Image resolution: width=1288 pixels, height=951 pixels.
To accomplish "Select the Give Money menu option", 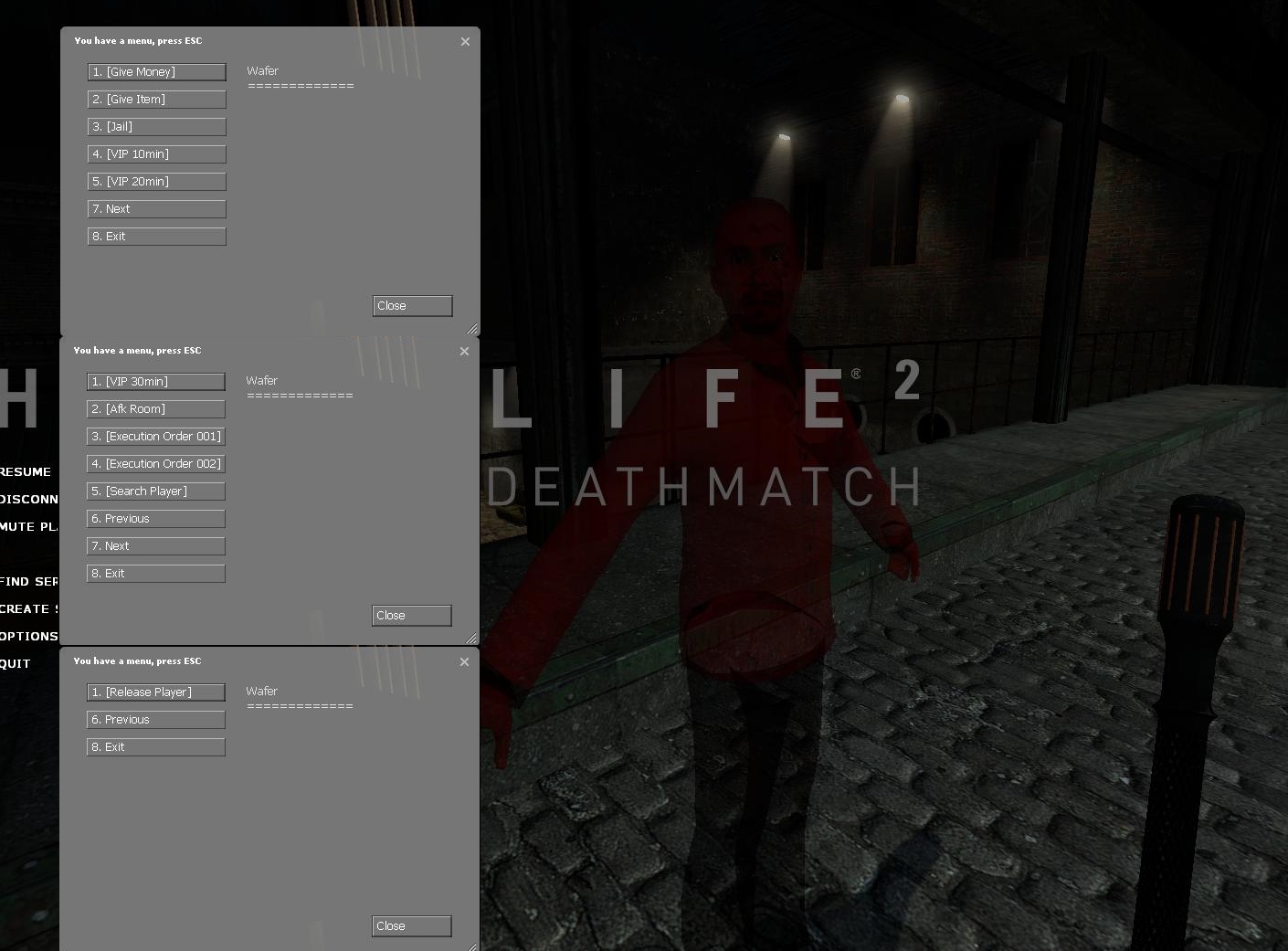I will (157, 72).
